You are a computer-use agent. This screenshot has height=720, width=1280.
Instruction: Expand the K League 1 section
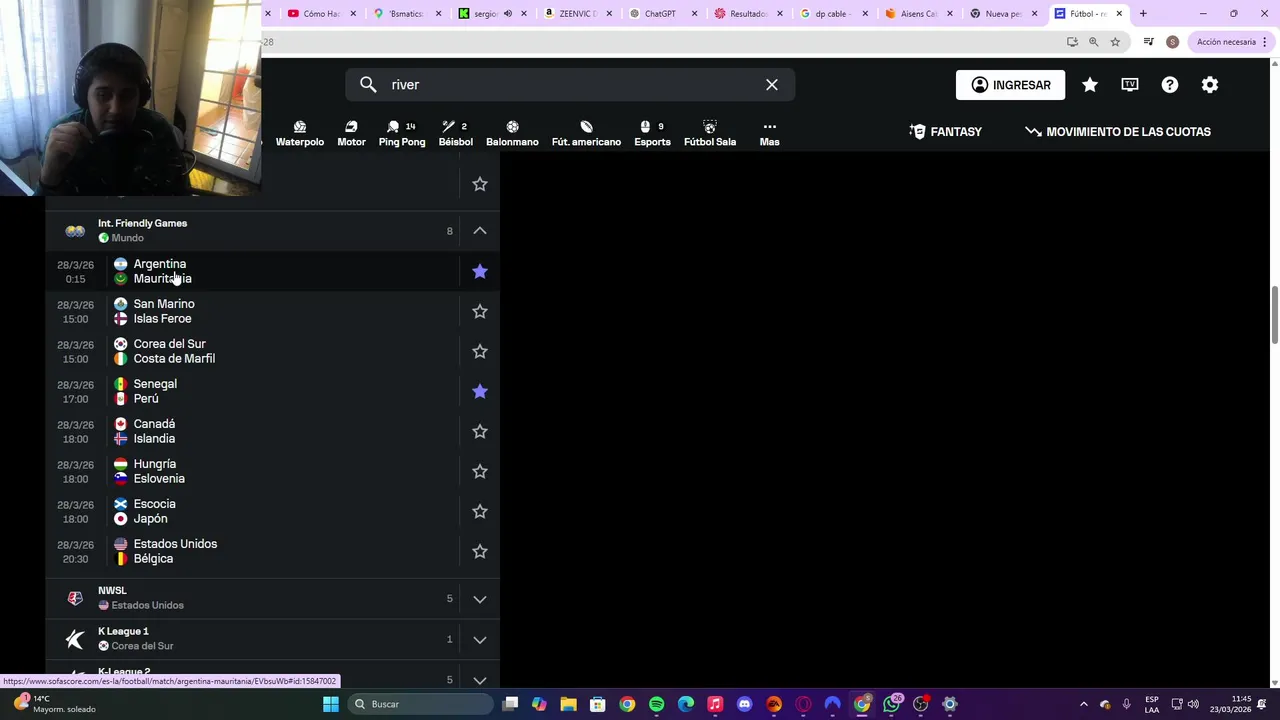pos(480,639)
